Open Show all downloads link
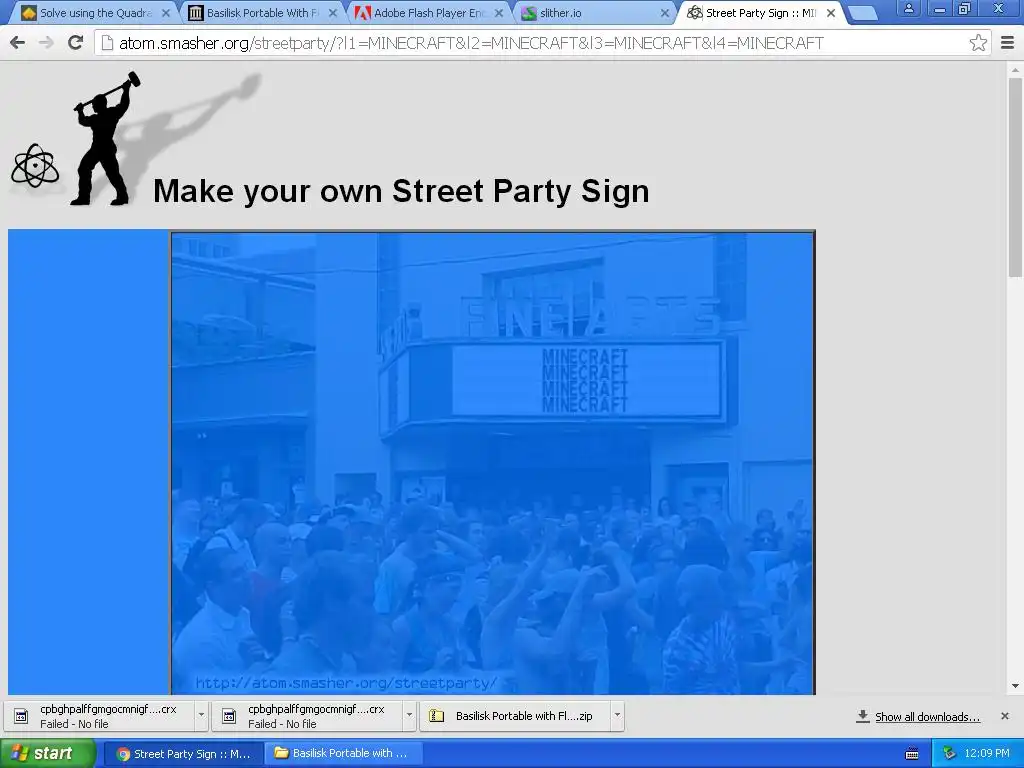The width and height of the screenshot is (1024, 768). (927, 717)
